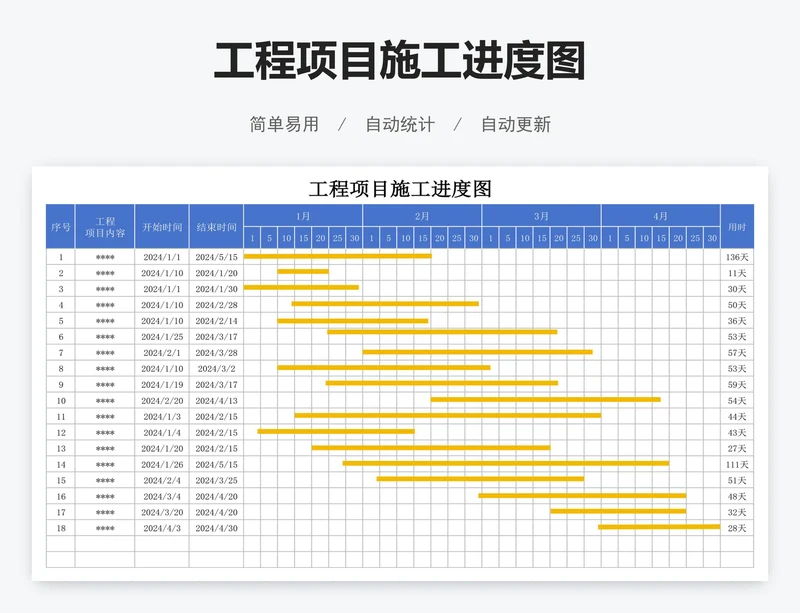
Task: Select the 序号 column header
Action: click(61, 227)
